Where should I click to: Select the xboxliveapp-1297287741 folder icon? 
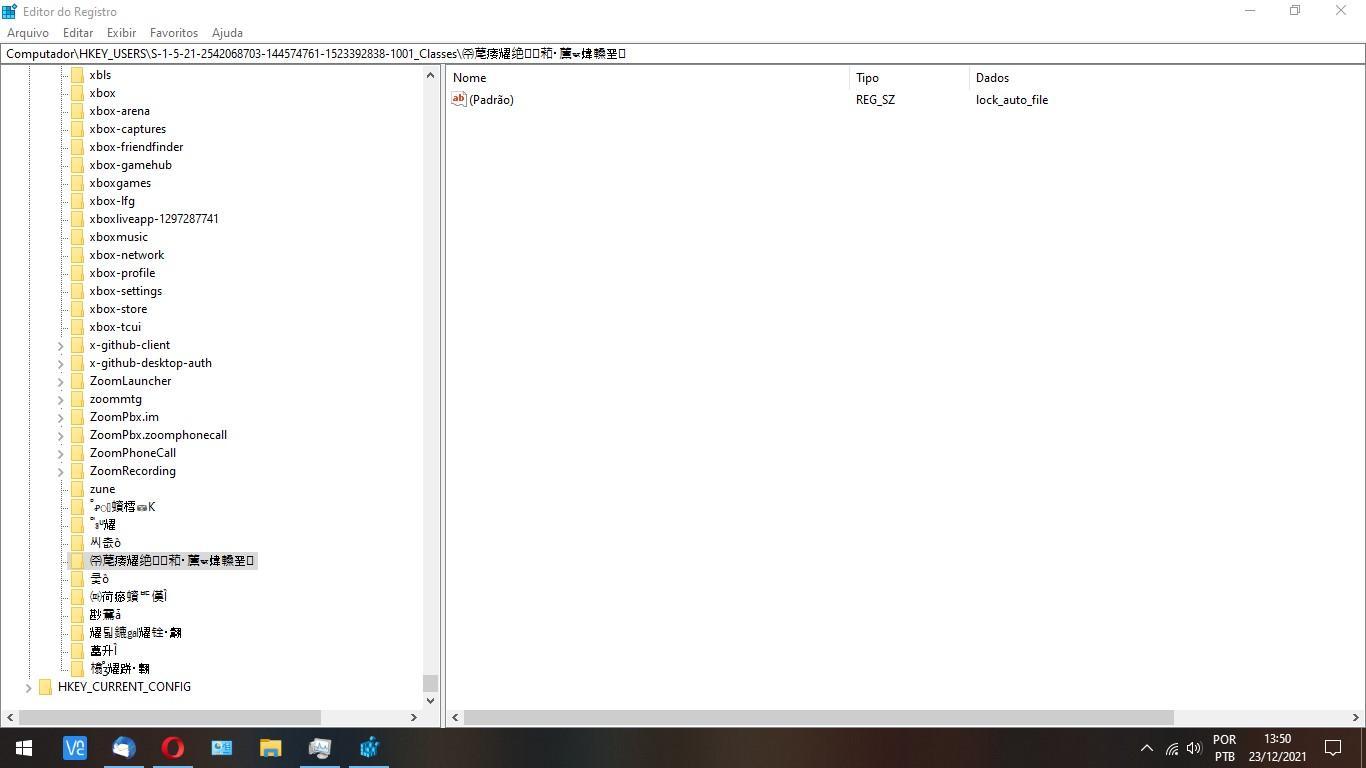[77, 219]
